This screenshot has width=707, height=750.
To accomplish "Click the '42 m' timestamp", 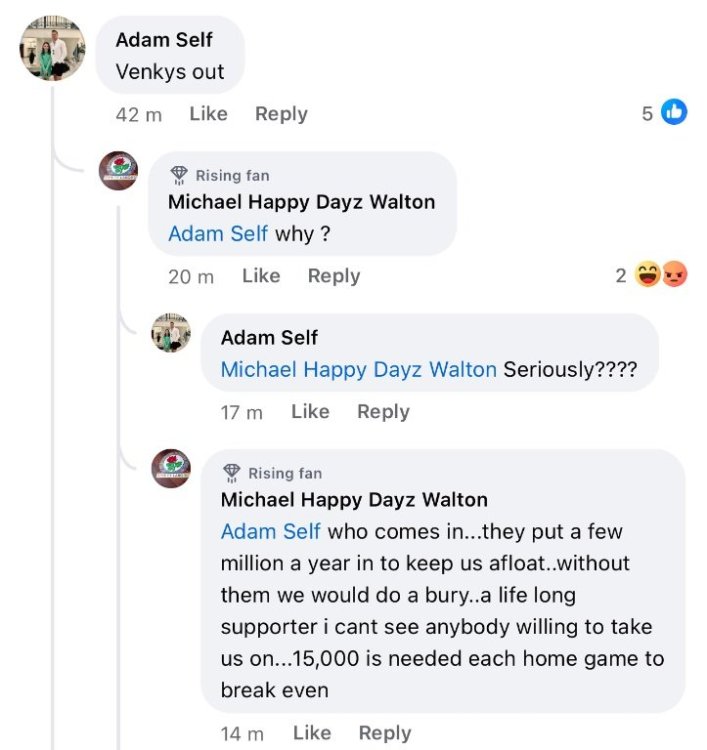I will click(138, 114).
